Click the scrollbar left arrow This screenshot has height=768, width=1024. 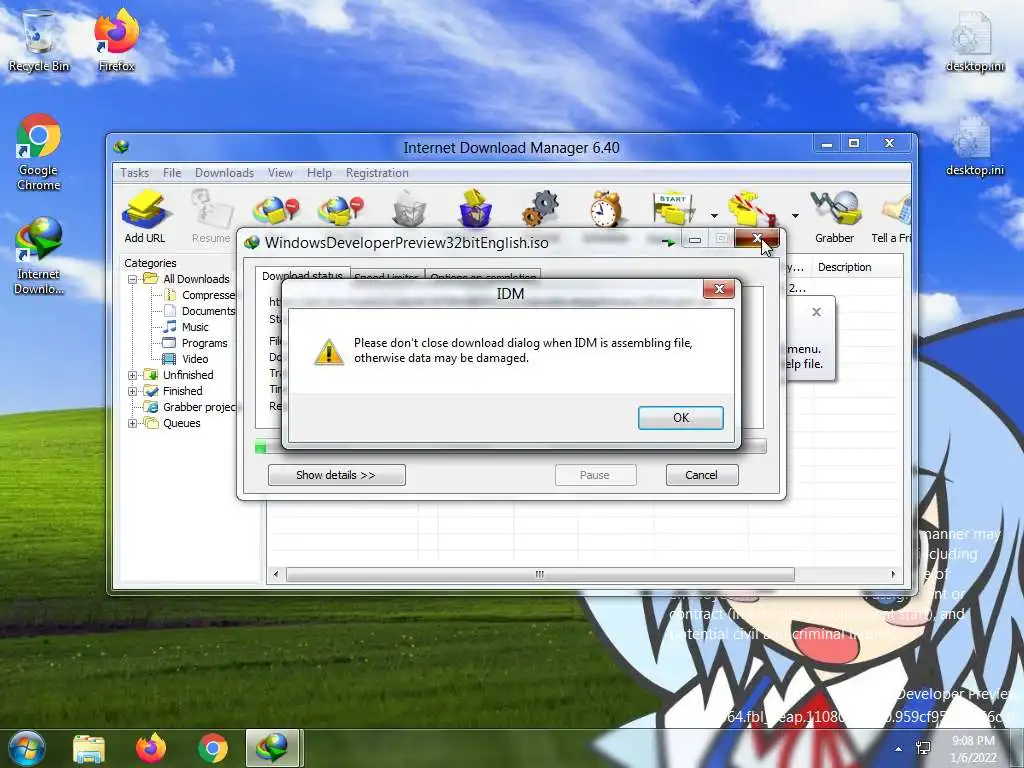pyautogui.click(x=276, y=575)
